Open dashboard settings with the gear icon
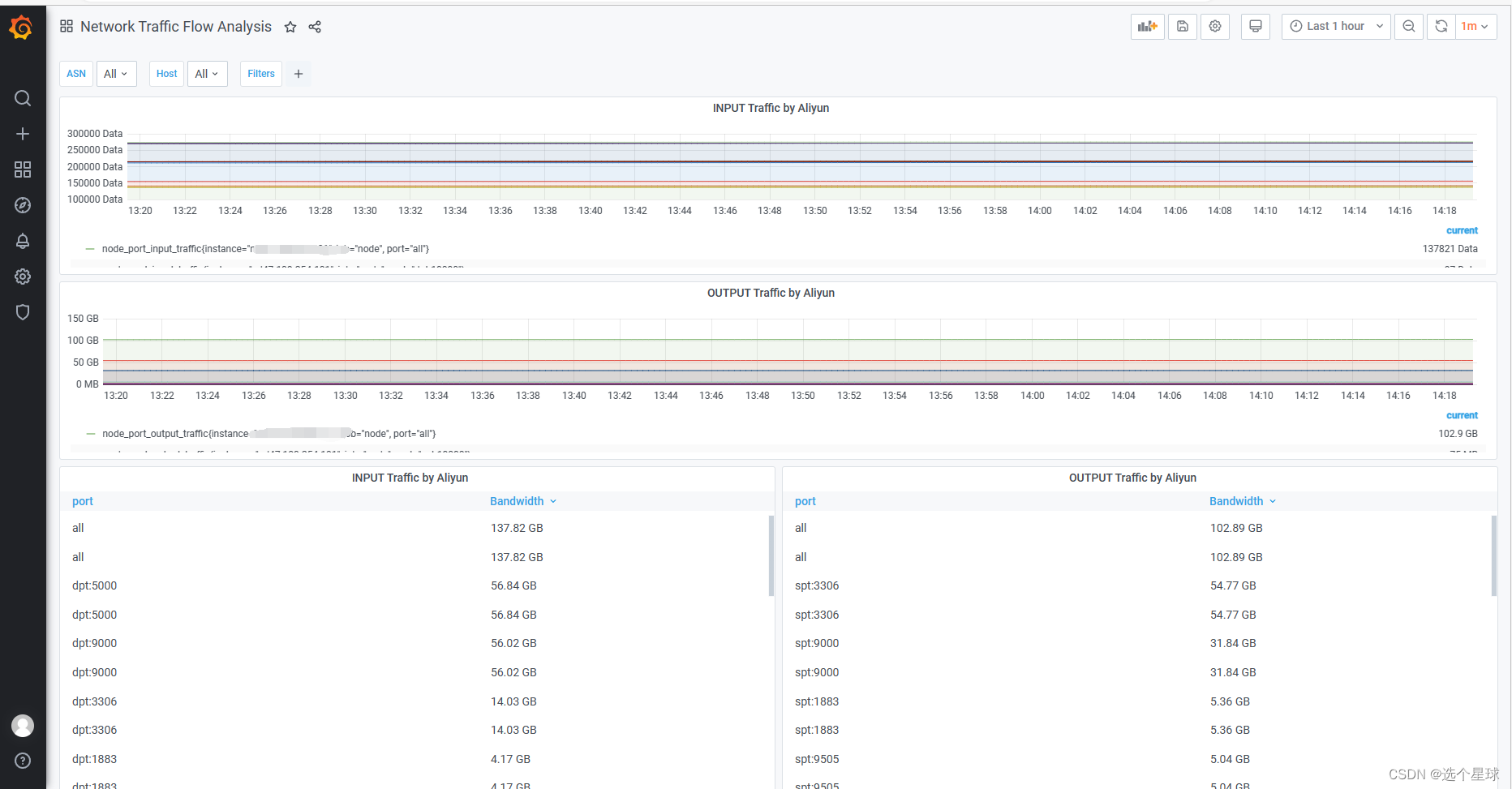 (x=1214, y=26)
